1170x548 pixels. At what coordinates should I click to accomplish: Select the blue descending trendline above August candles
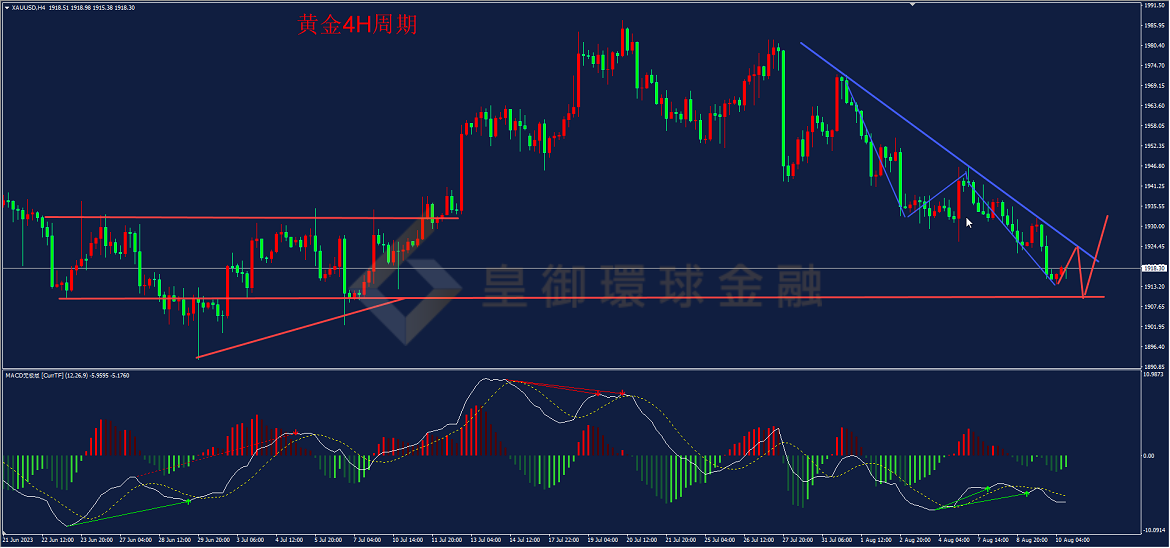pyautogui.click(x=948, y=151)
